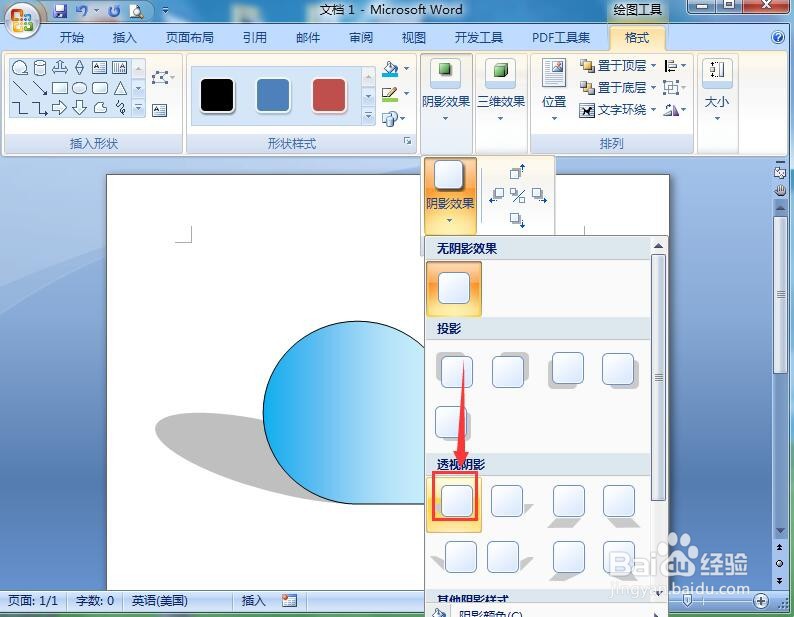Select the down block arrow shape

click(x=80, y=107)
